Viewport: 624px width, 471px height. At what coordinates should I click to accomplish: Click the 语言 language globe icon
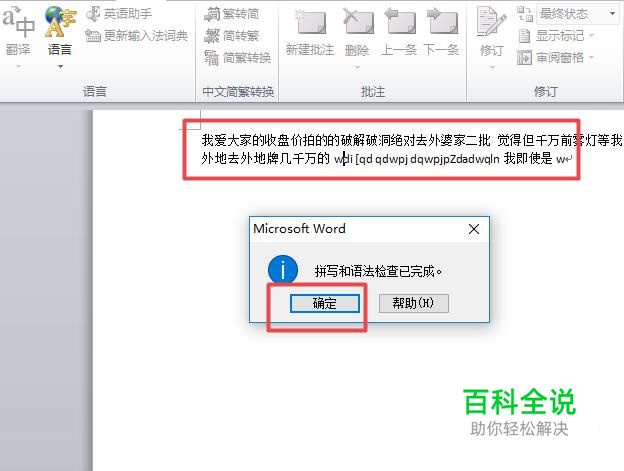click(x=60, y=22)
